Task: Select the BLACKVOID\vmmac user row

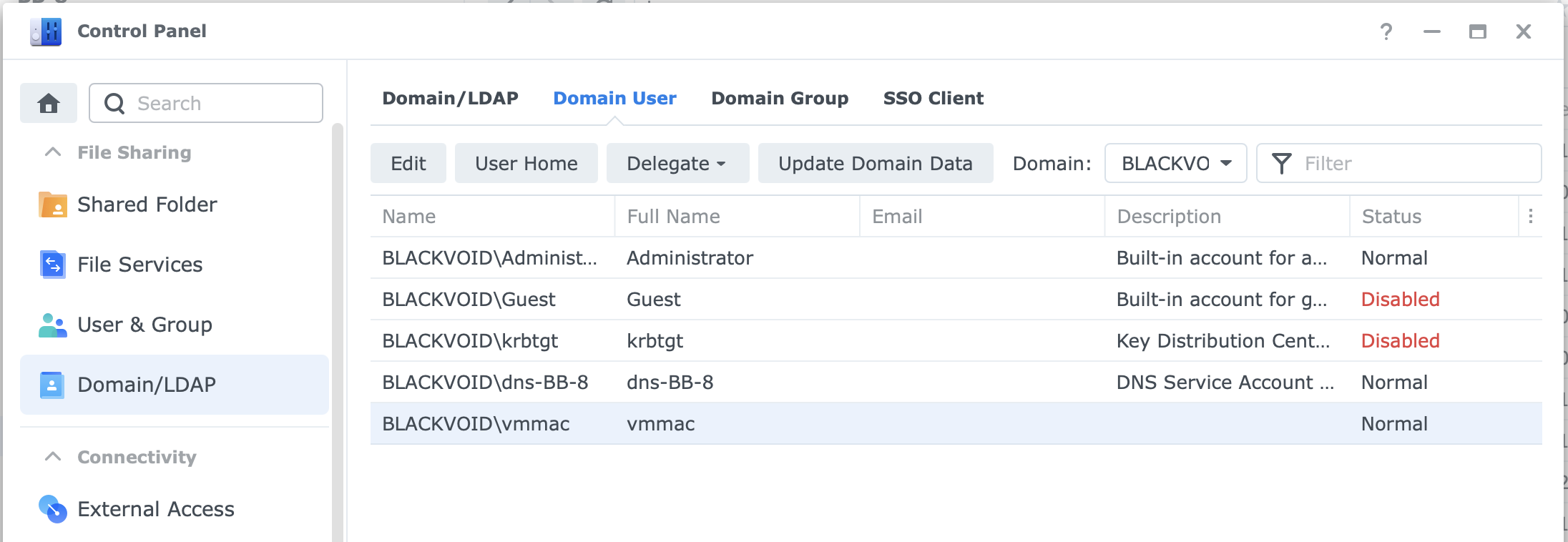Action: coord(956,423)
